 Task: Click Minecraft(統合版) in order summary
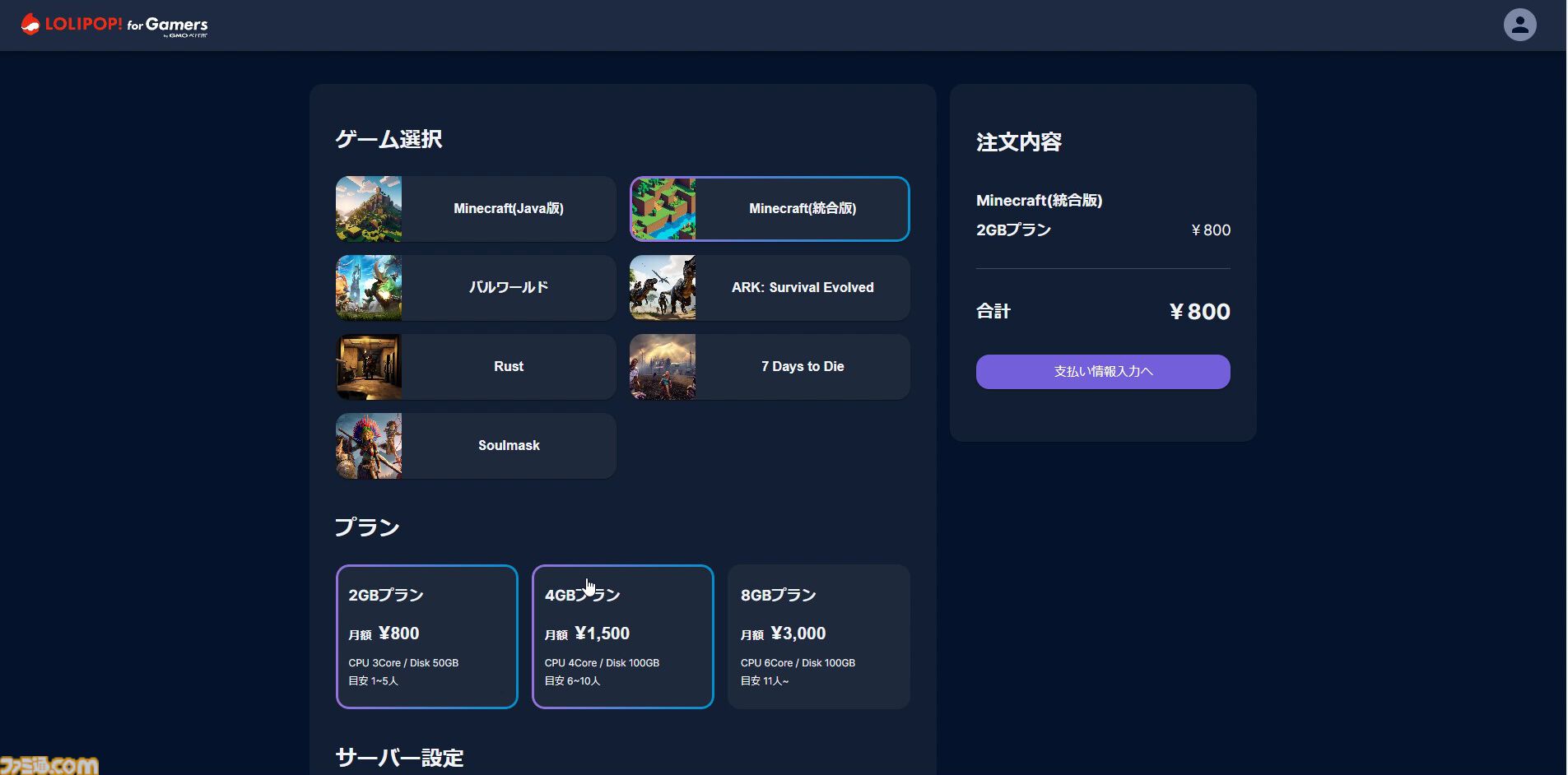click(1039, 201)
